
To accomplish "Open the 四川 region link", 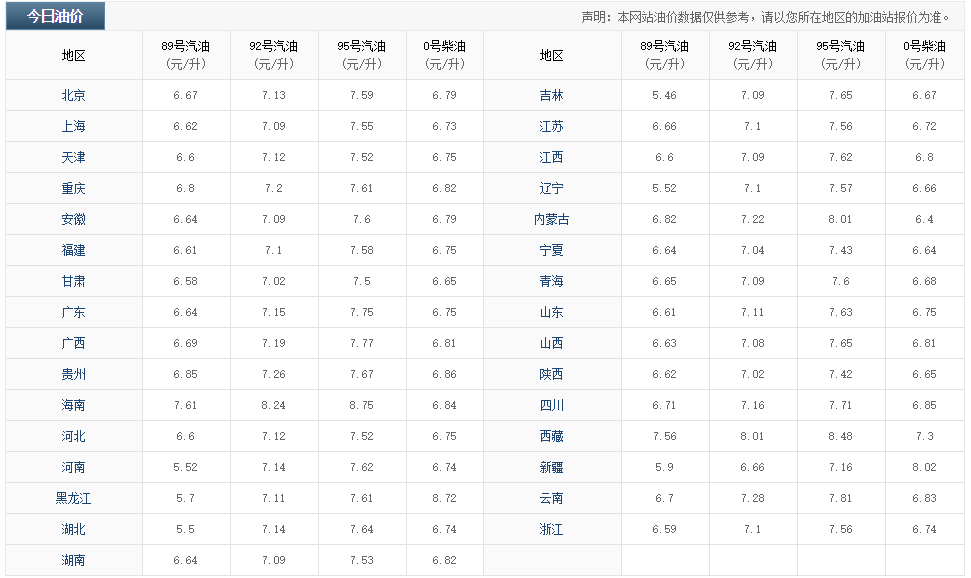I will [551, 406].
